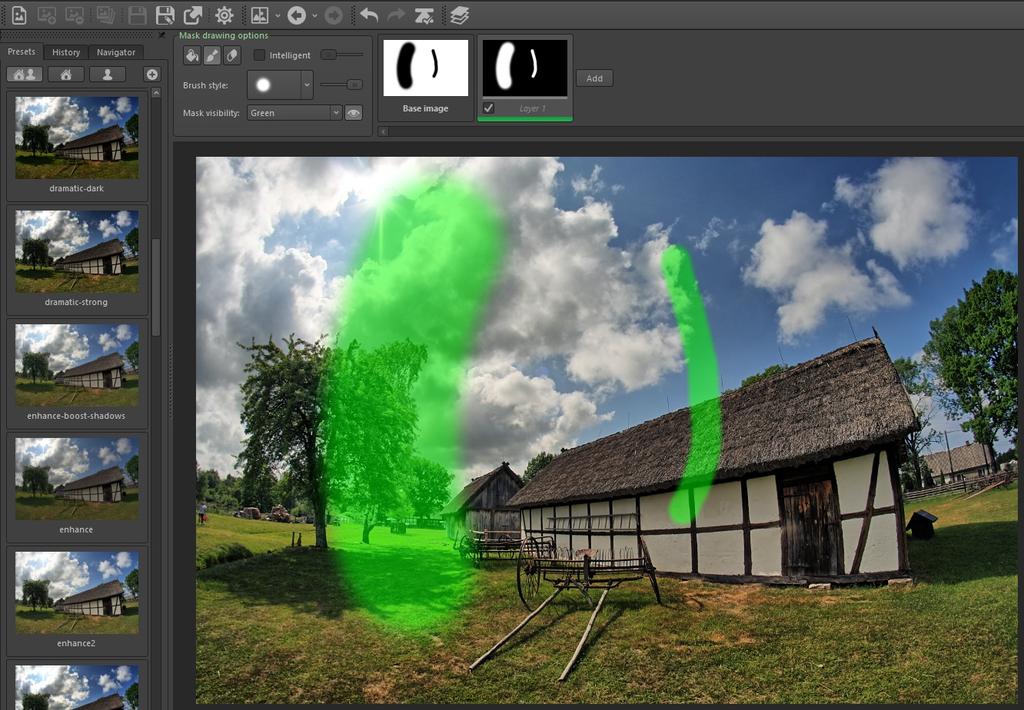Select the paint bucket fill mask tool
Viewport: 1024px width, 710px height.
[192, 56]
